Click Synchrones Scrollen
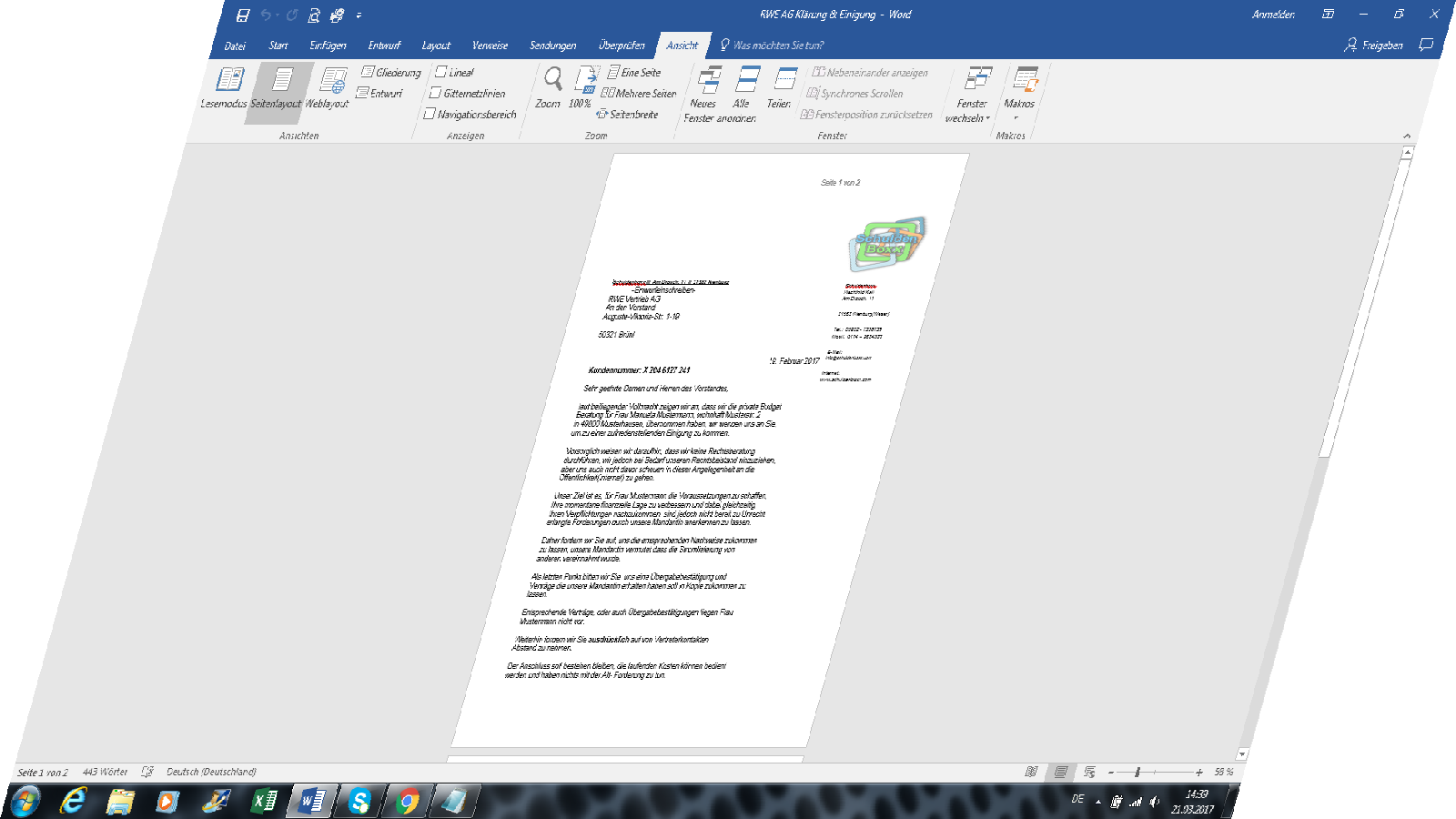The height and width of the screenshot is (819, 1456). (x=855, y=93)
